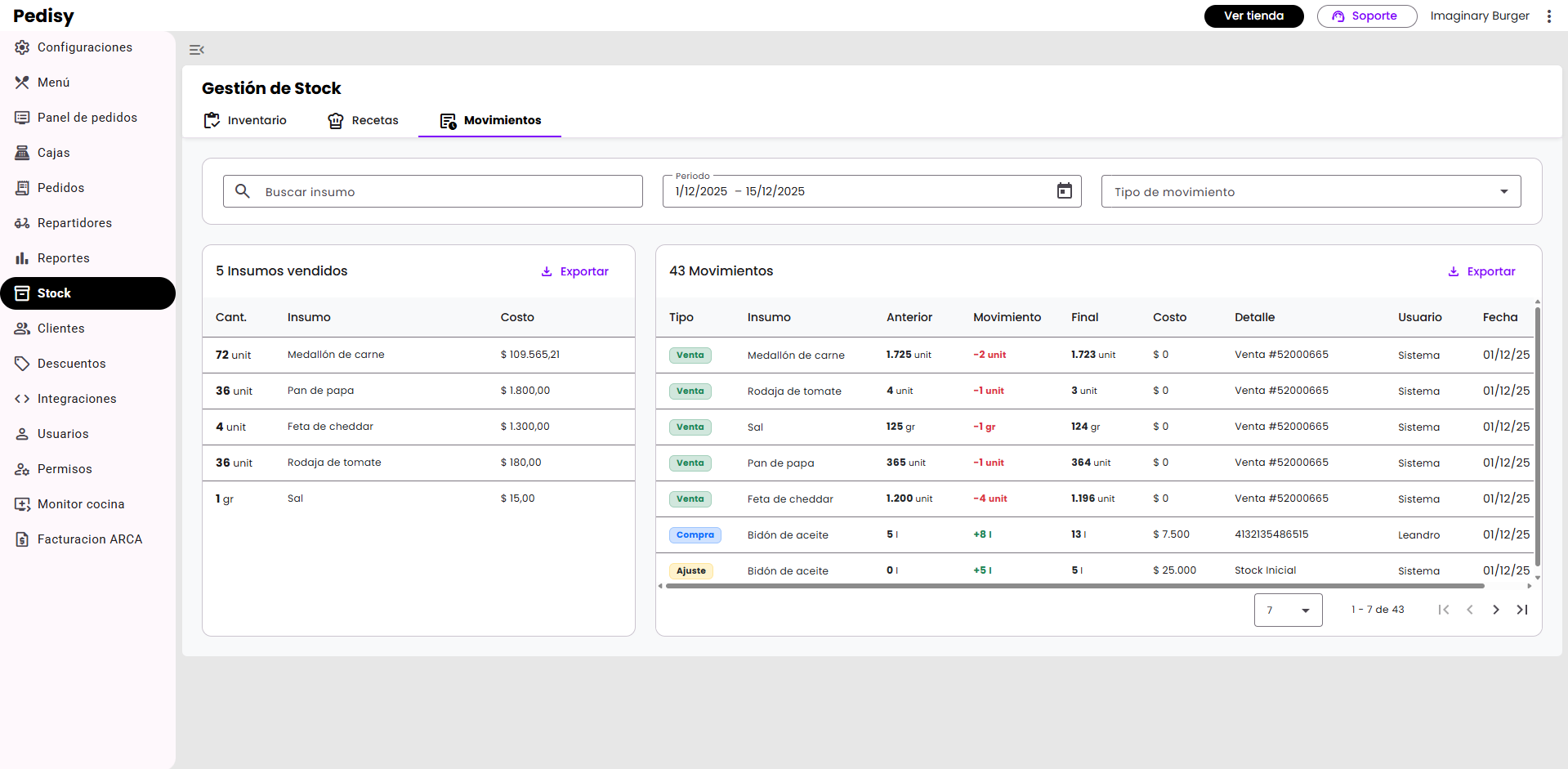Expand the Tipo de movimiento dropdown
The width and height of the screenshot is (1568, 769).
pyautogui.click(x=1311, y=191)
